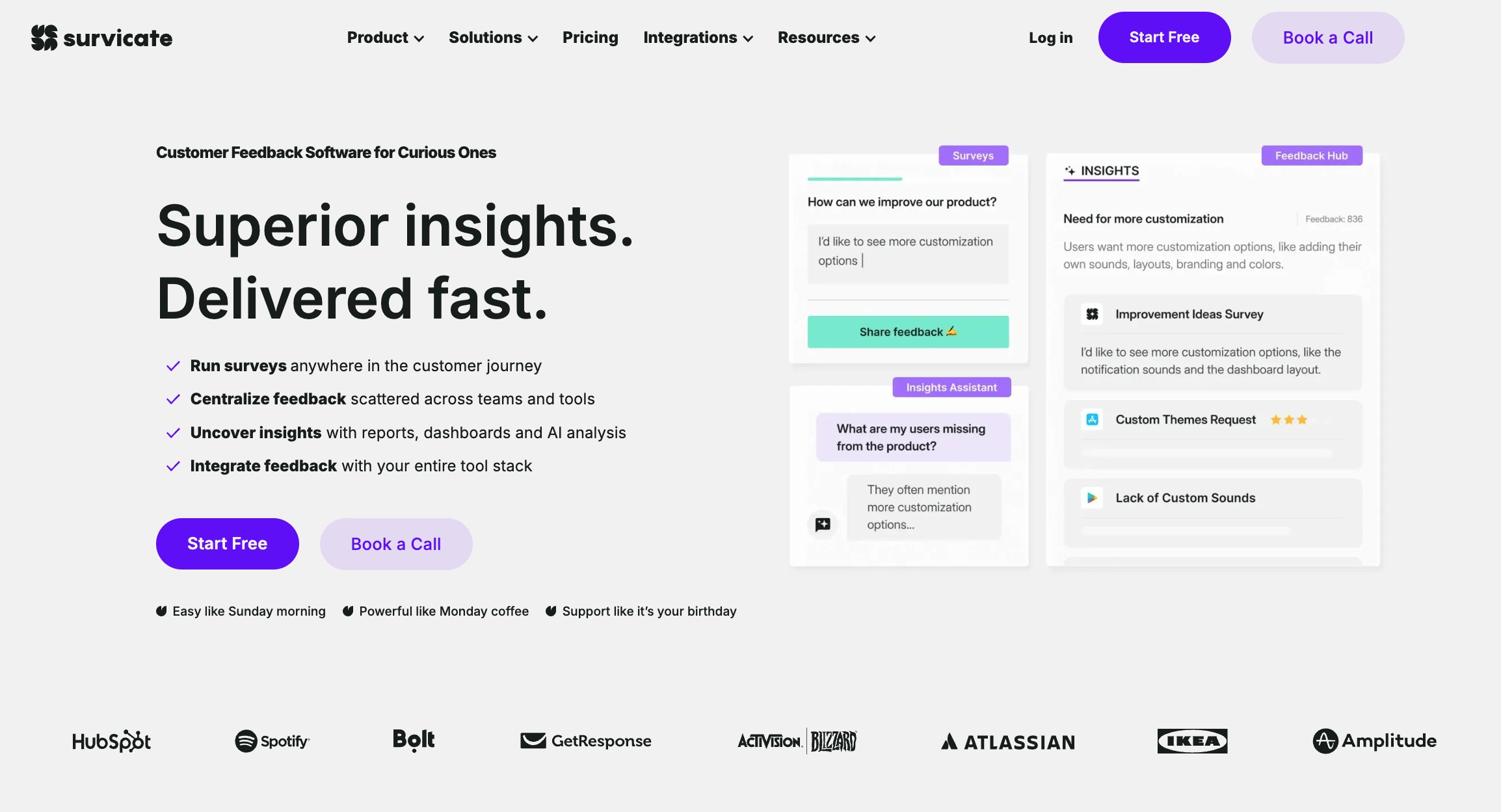This screenshot has height=812, width=1501.
Task: Click the Share feedback button
Action: point(908,331)
